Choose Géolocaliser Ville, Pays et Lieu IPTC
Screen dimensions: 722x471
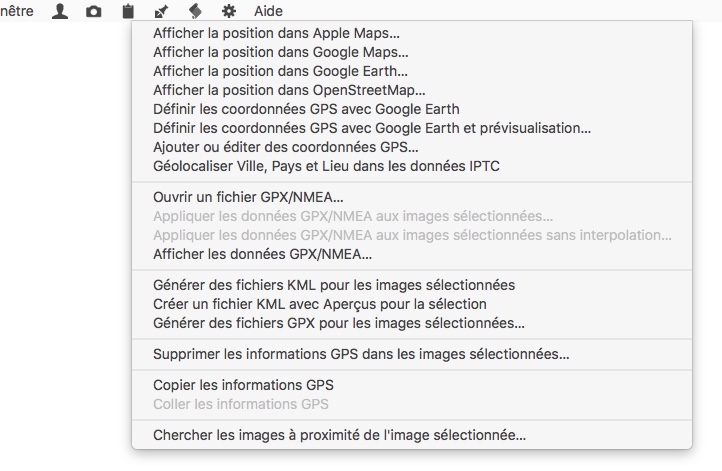pos(412,166)
